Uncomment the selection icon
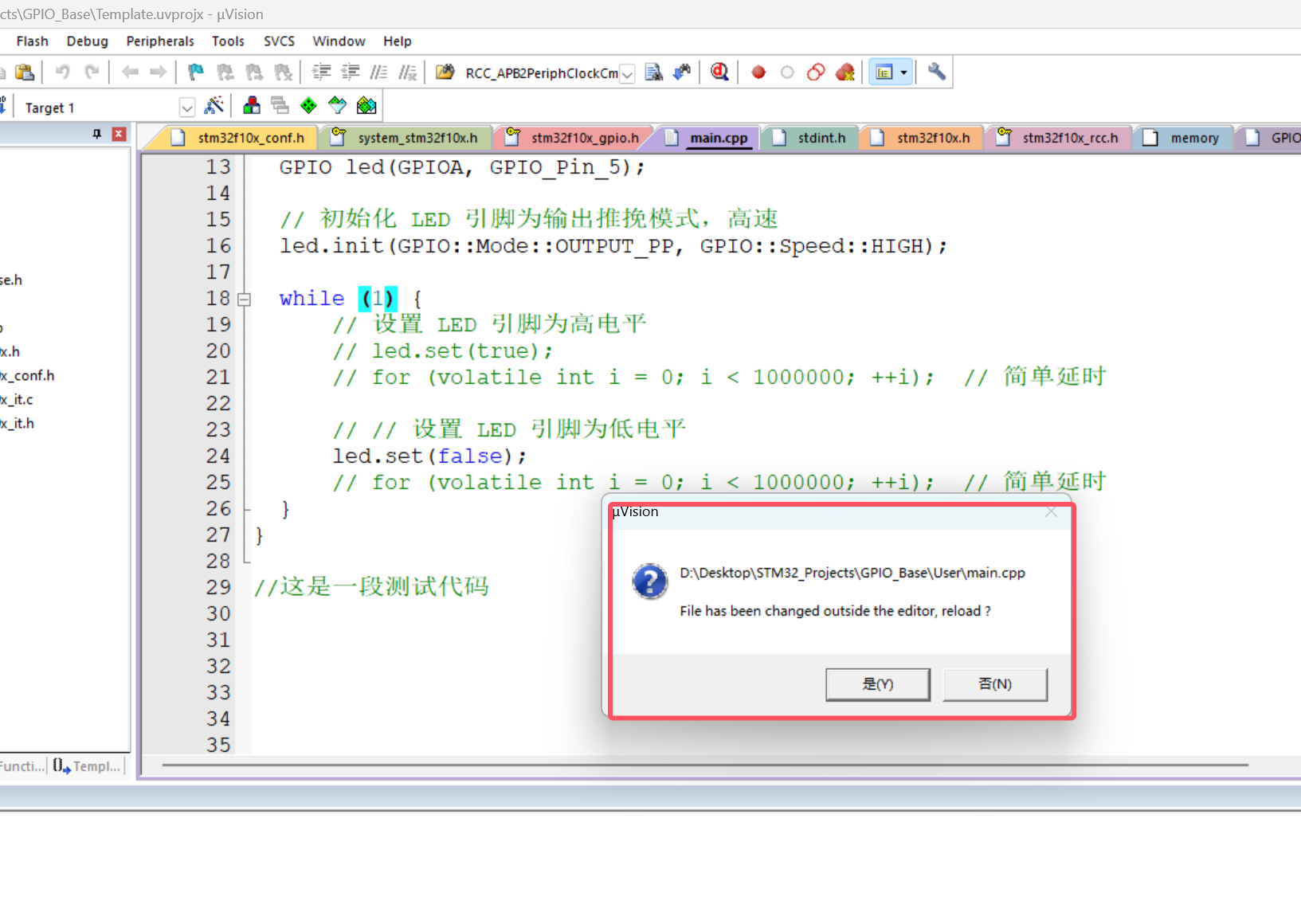The height and width of the screenshot is (924, 1301). click(x=407, y=72)
